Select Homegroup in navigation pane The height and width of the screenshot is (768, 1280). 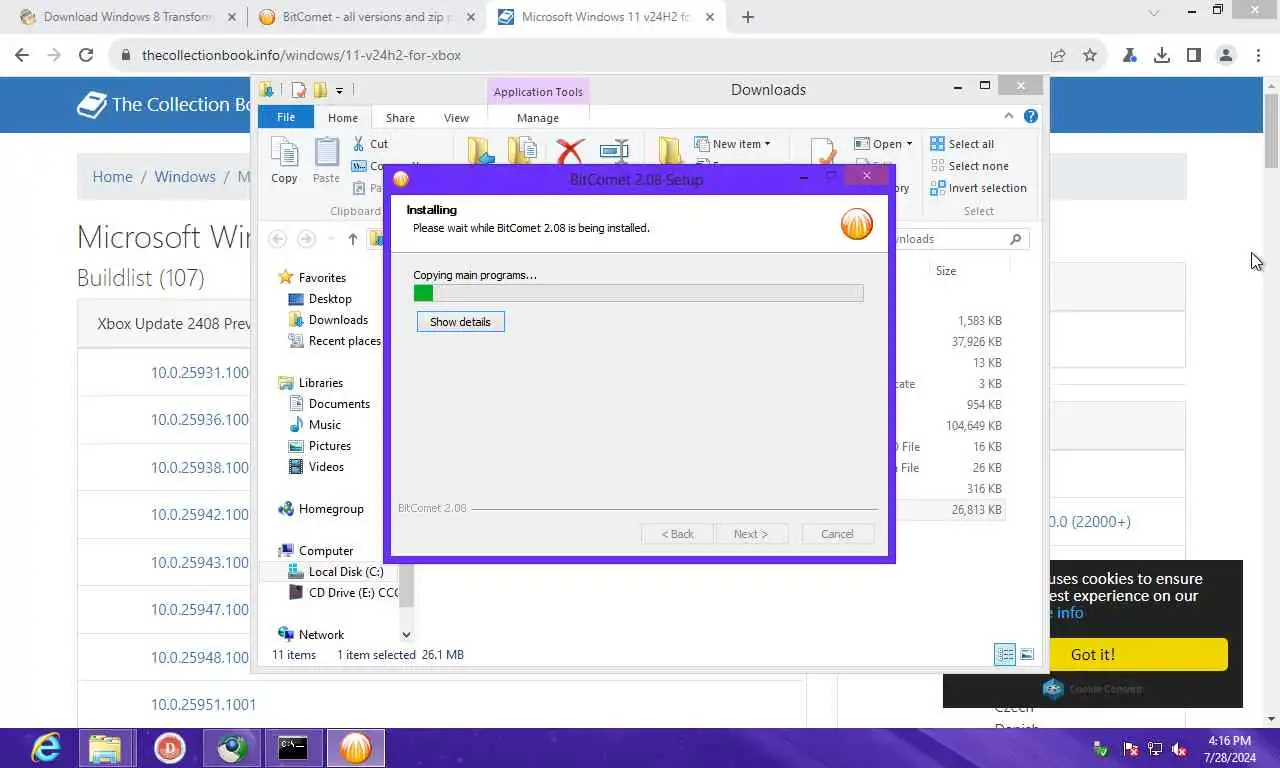(x=321, y=509)
